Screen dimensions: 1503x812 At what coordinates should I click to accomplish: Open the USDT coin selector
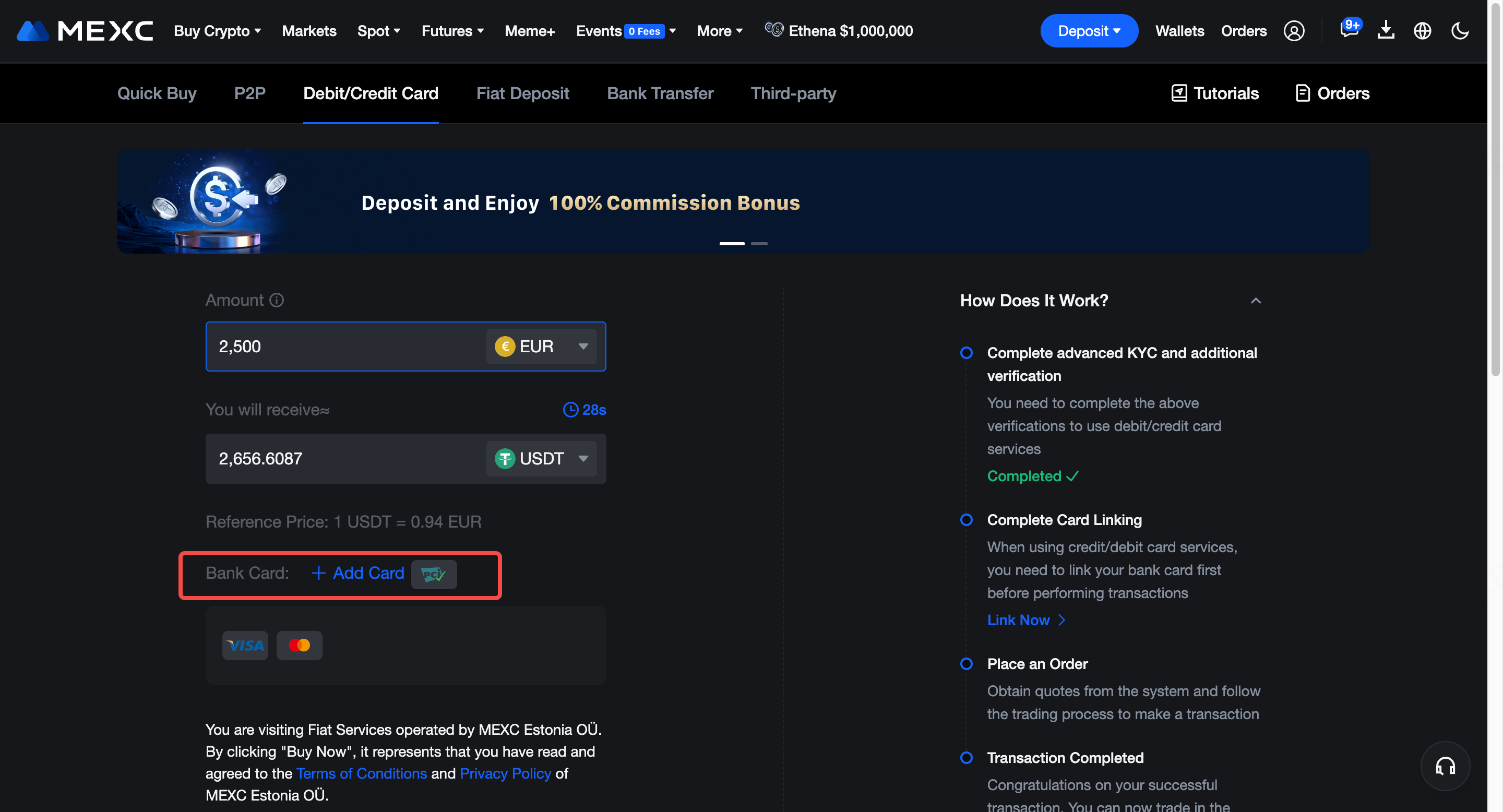tap(542, 459)
